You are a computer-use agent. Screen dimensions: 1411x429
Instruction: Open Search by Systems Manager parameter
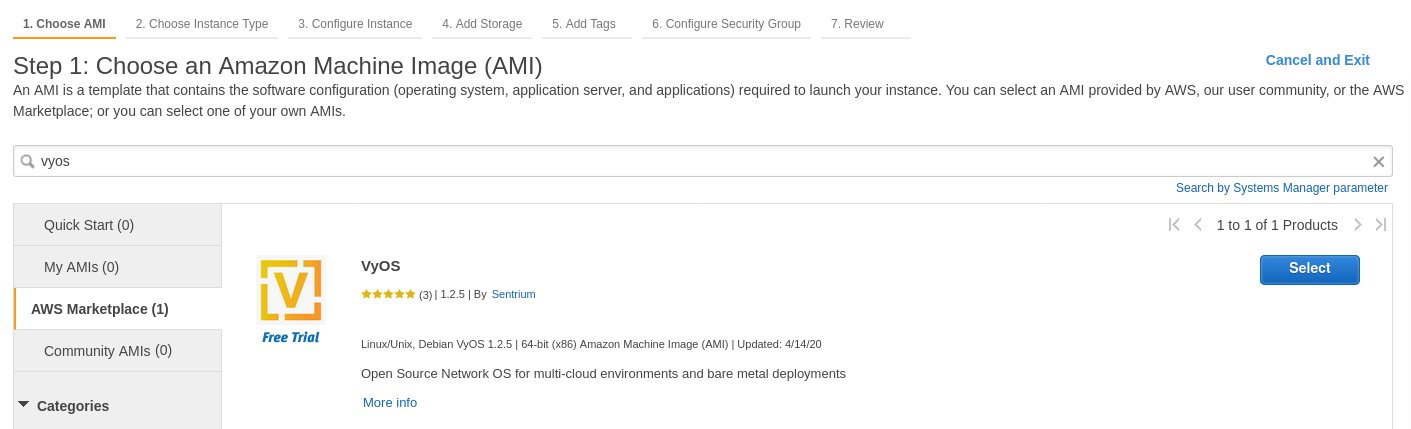pos(1281,188)
